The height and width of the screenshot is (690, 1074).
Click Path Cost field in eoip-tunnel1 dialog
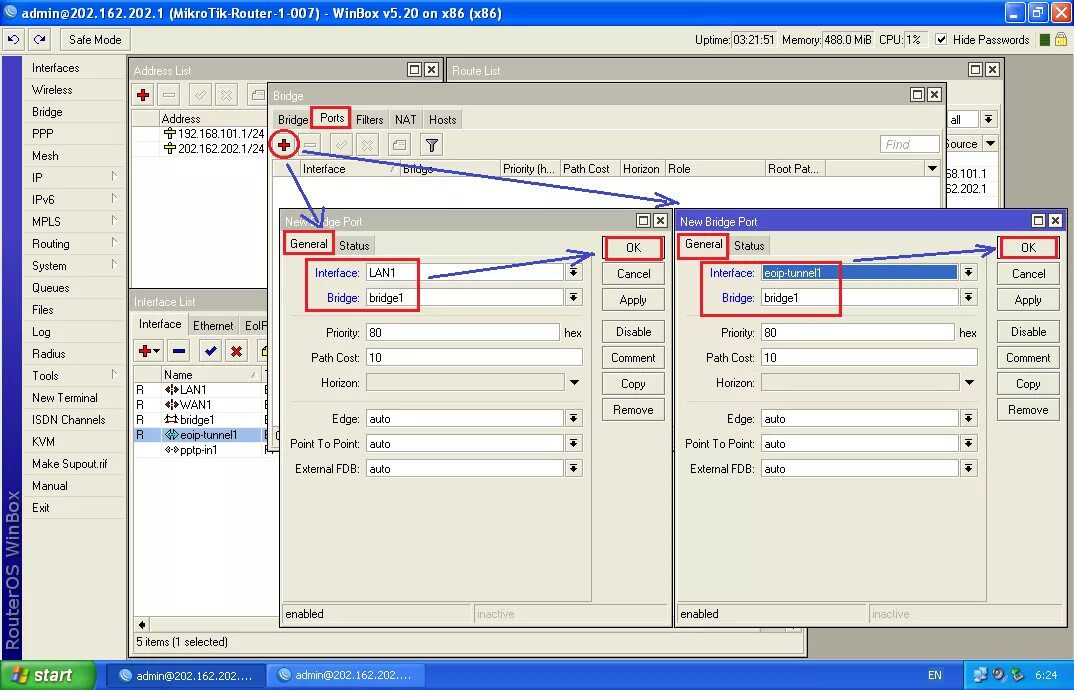(869, 358)
